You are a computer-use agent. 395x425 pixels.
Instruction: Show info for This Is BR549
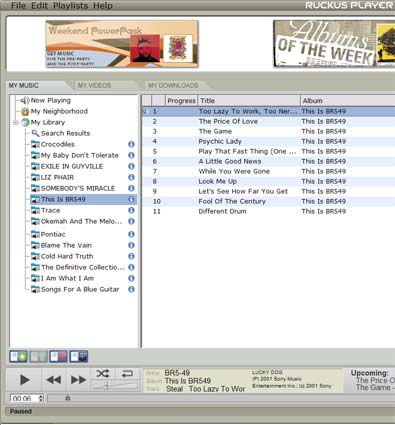(131, 199)
